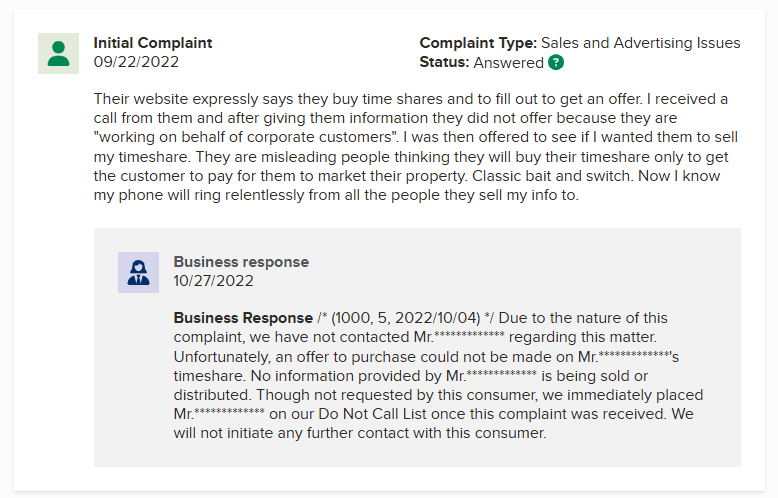Click the "Answered" status text
778x498 pixels.
click(508, 62)
